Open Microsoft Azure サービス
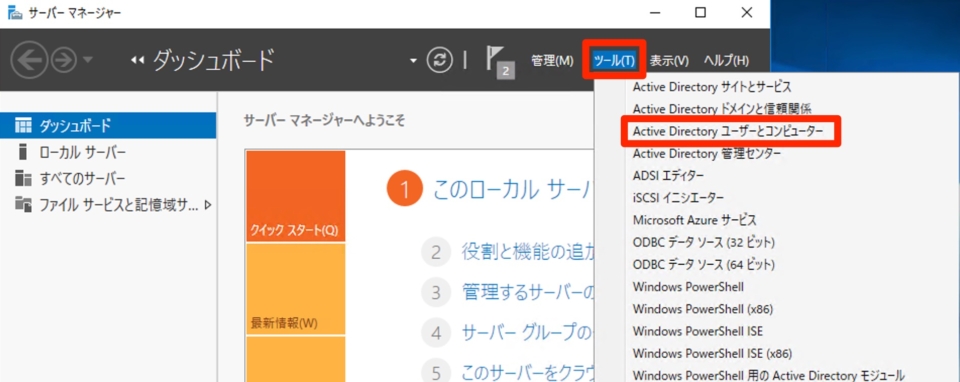 coord(695,220)
